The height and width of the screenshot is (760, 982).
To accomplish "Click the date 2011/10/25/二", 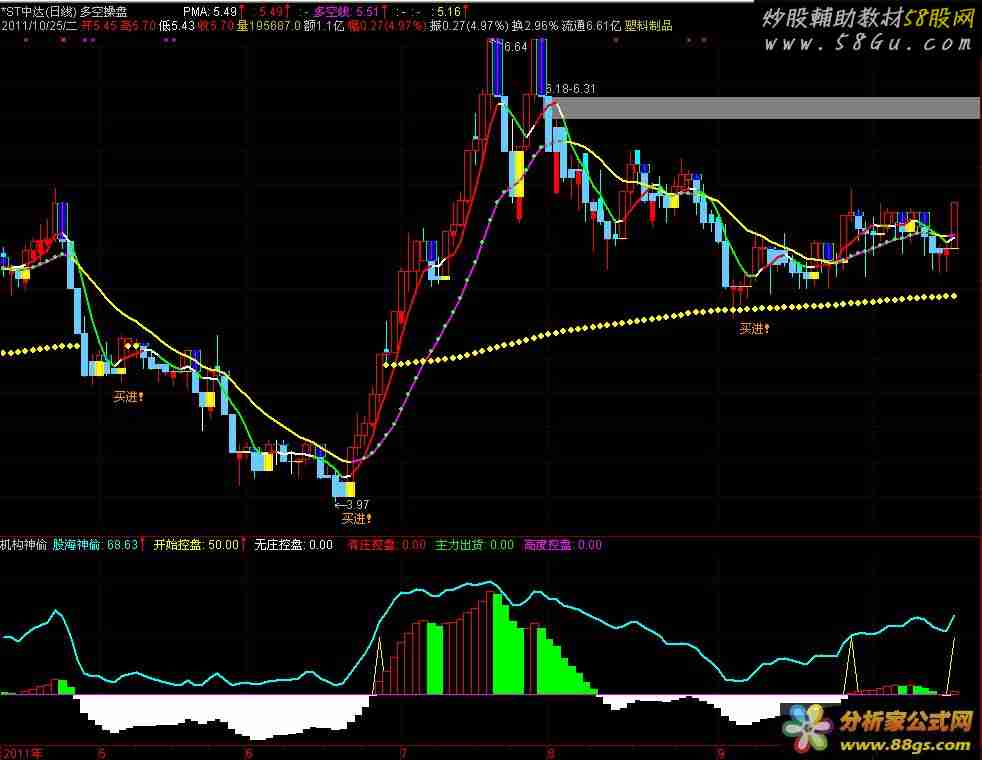I will [x=39, y=26].
